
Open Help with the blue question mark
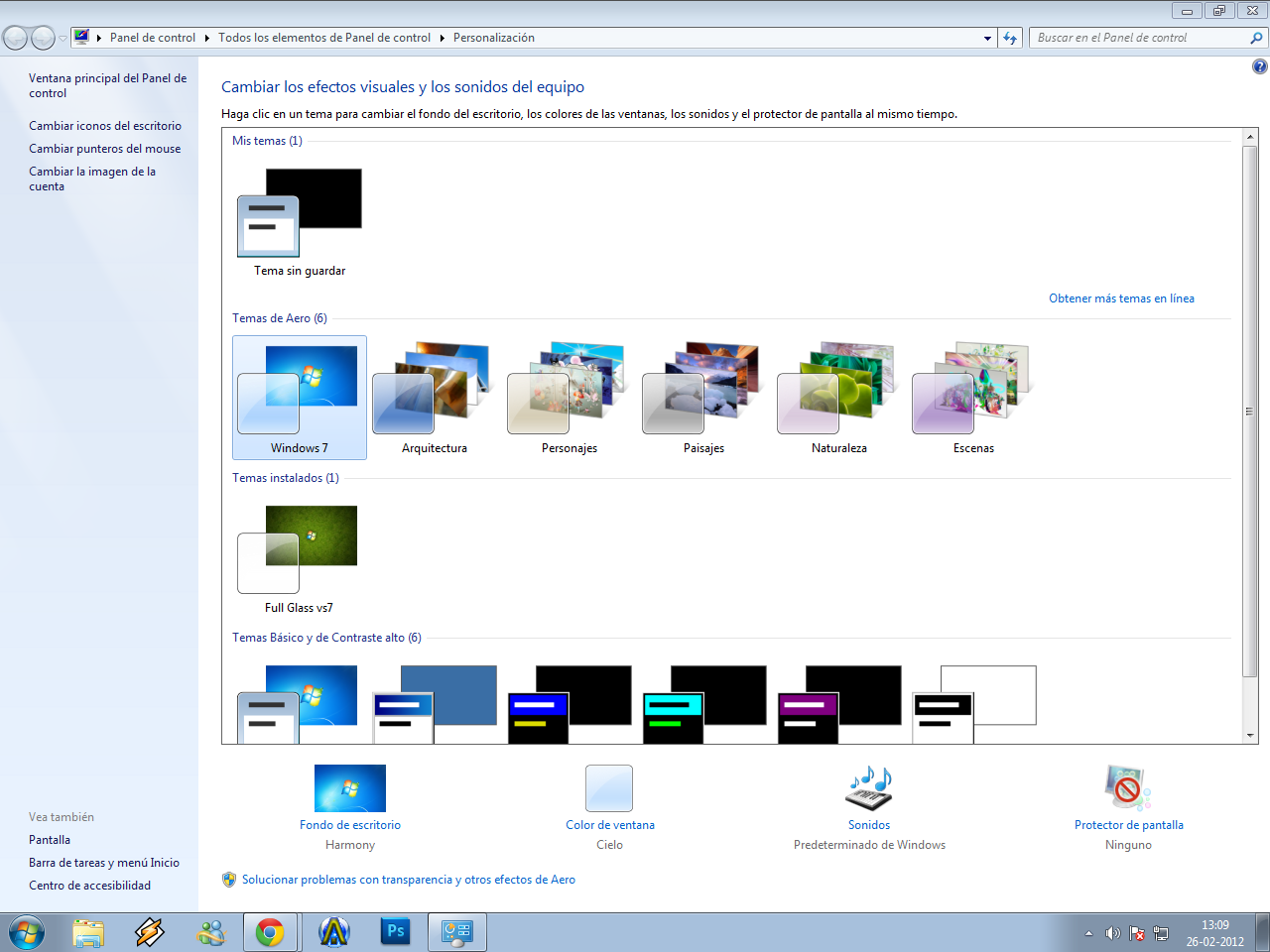pyautogui.click(x=1259, y=66)
